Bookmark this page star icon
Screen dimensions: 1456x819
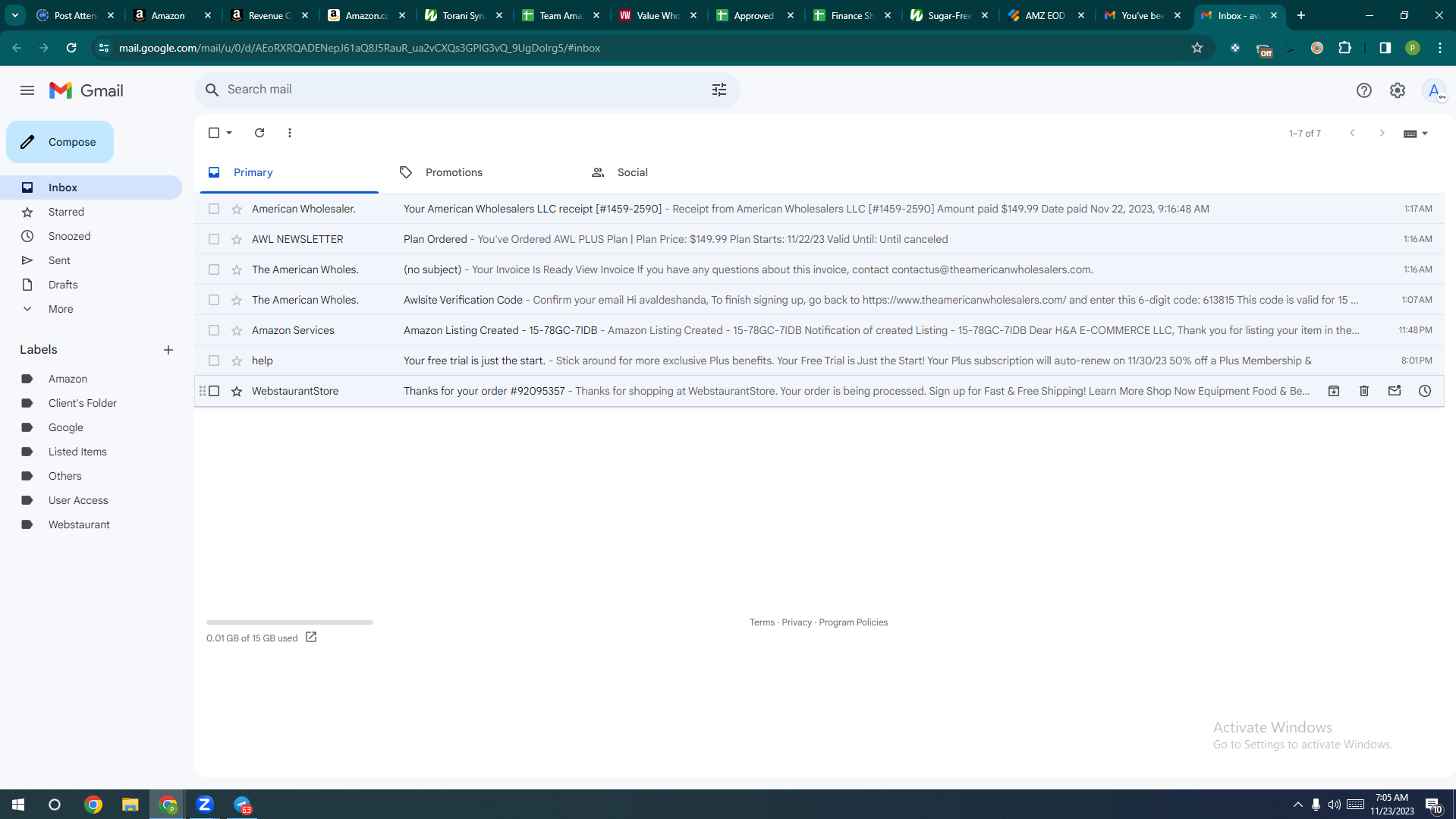(x=1197, y=48)
